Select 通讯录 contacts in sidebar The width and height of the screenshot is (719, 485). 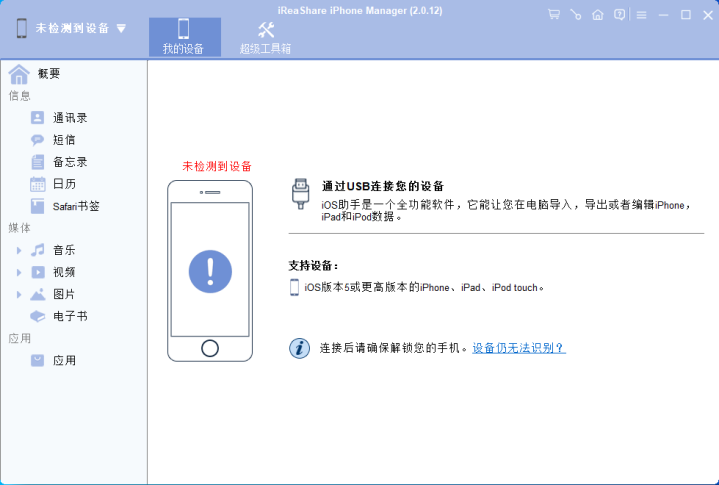[x=70, y=118]
